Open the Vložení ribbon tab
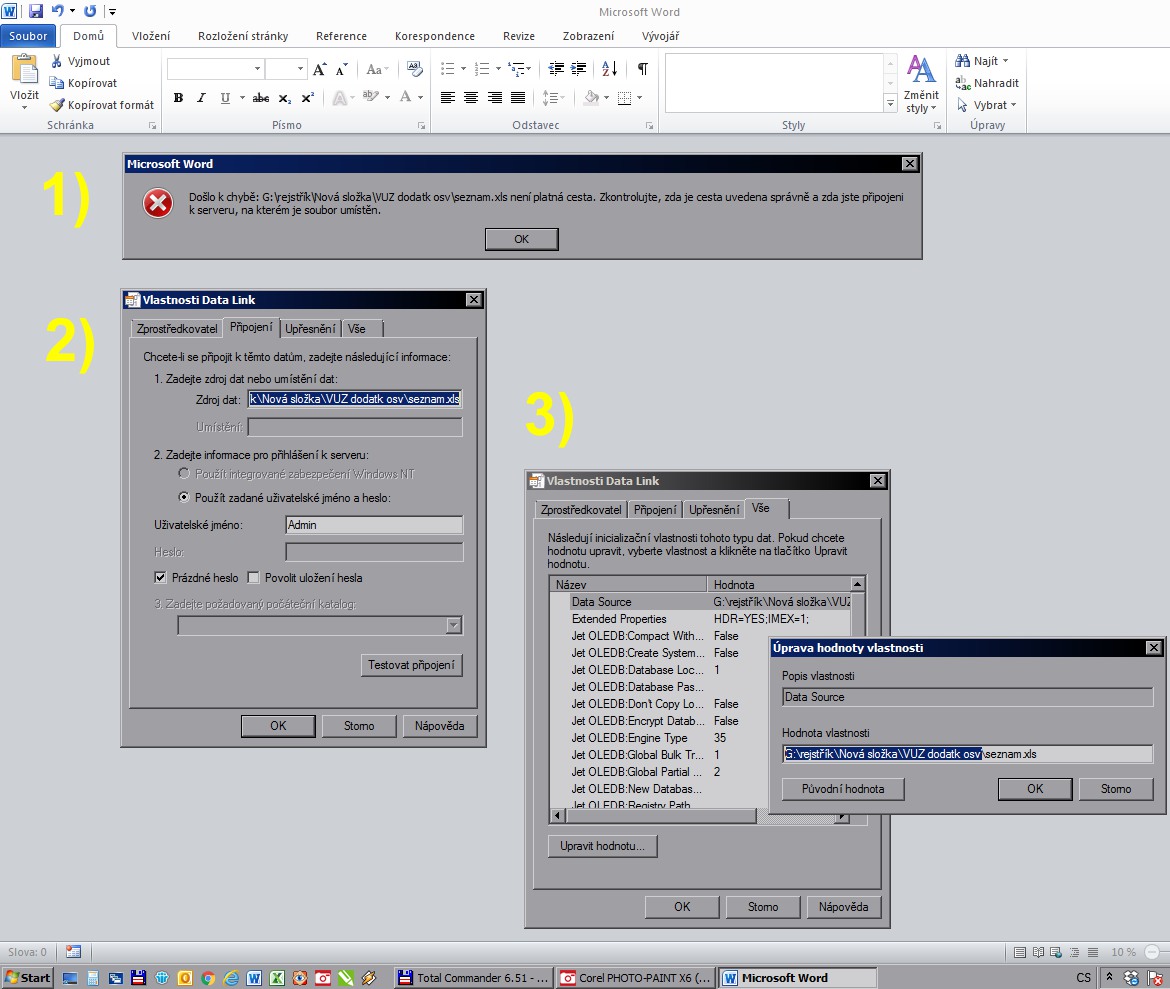 (151, 36)
